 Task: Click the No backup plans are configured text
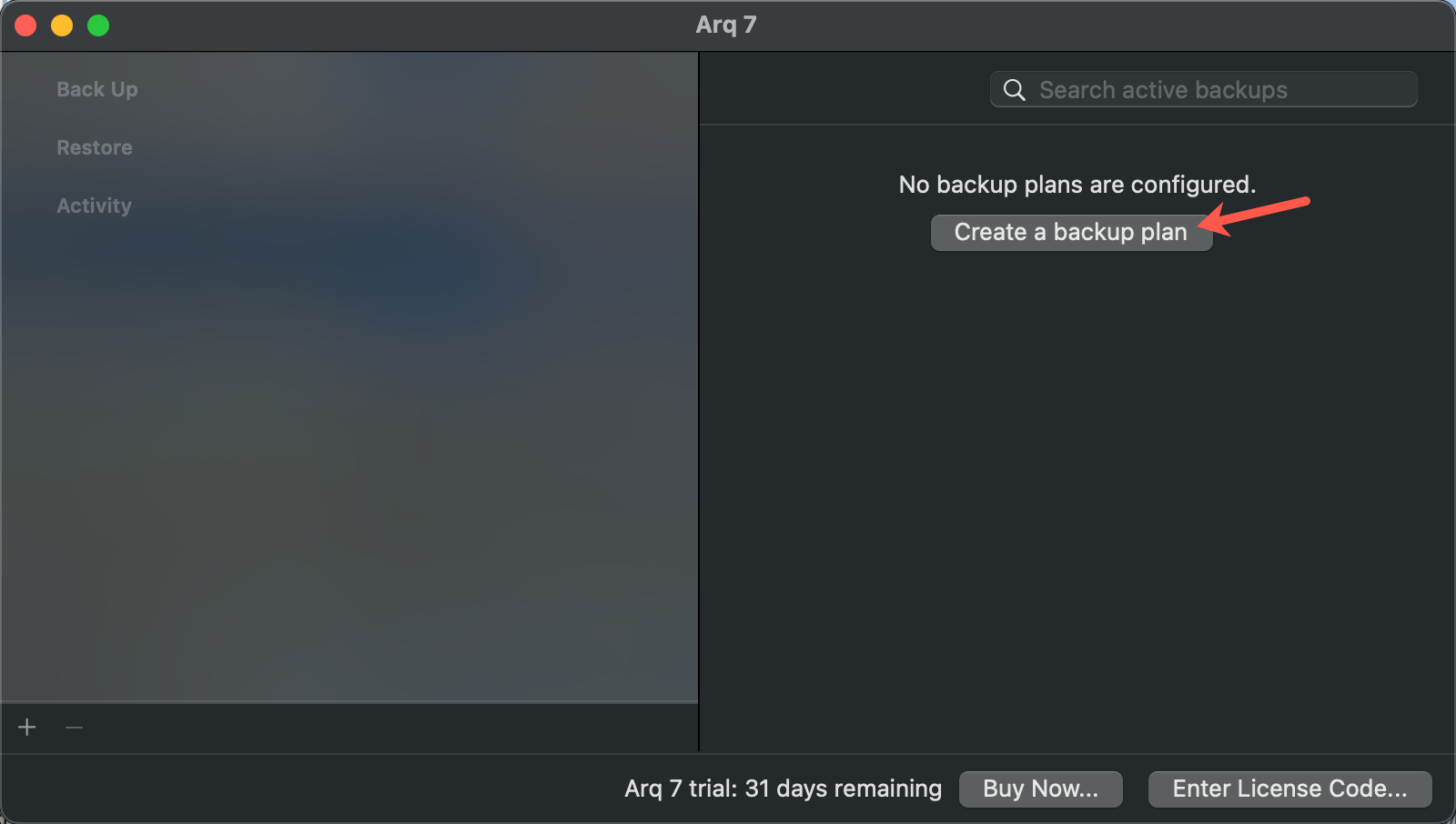click(x=1077, y=185)
